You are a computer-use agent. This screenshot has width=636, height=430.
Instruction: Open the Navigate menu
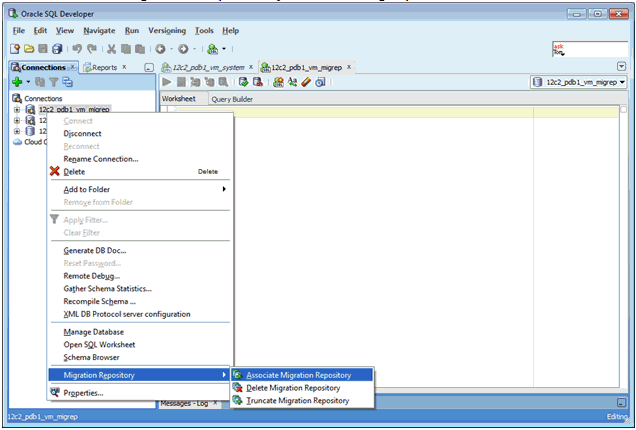click(x=99, y=31)
